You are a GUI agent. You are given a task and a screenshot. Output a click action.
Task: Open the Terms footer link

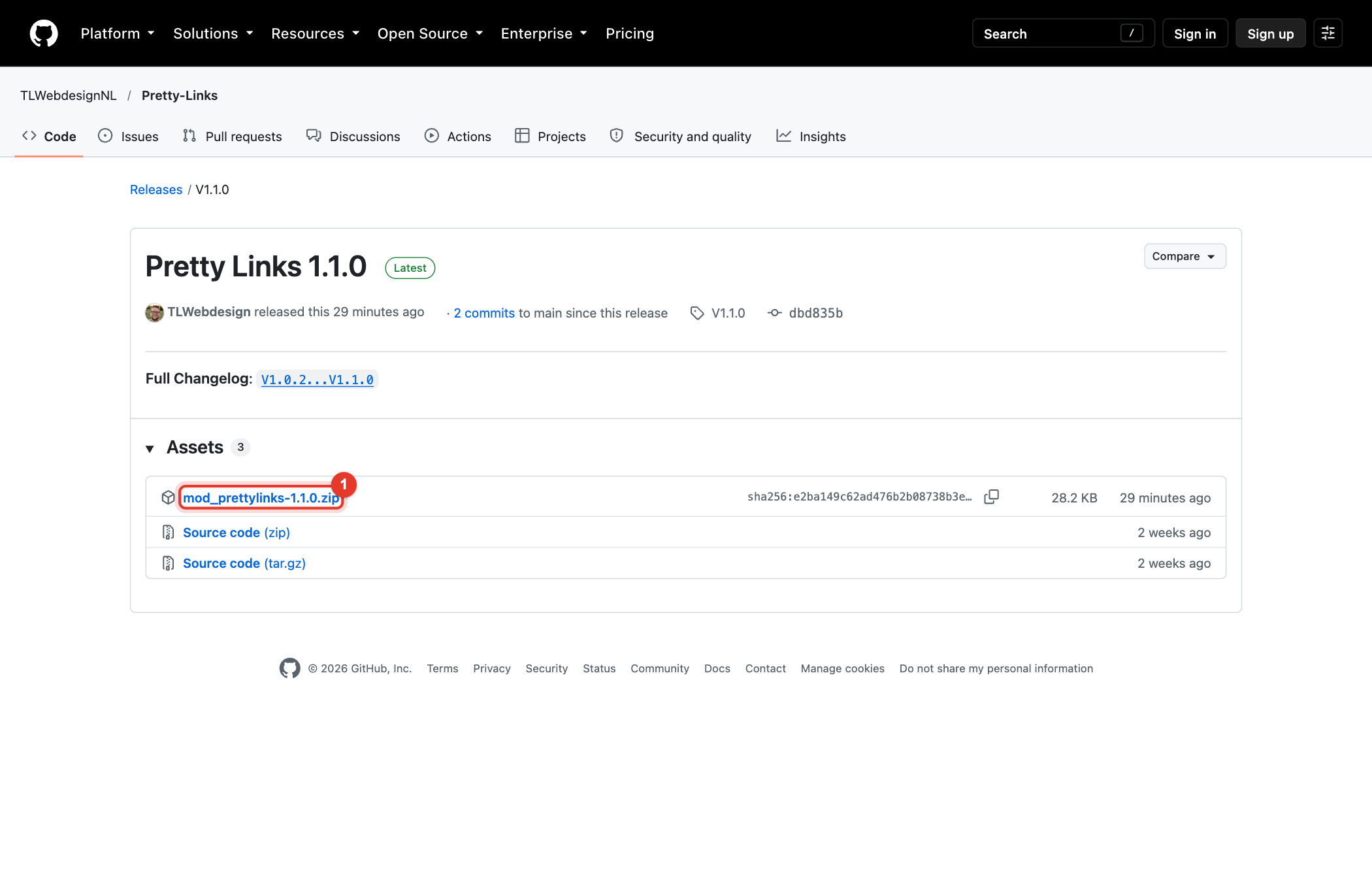(442, 668)
